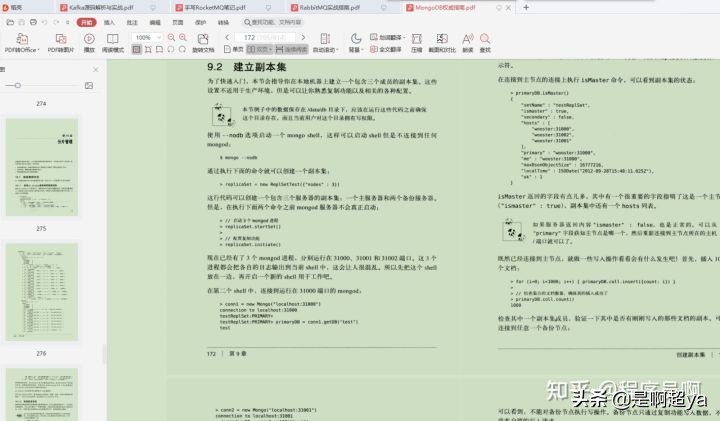Open the PDF转Office converter
This screenshot has height=421, width=720.
tap(22, 43)
